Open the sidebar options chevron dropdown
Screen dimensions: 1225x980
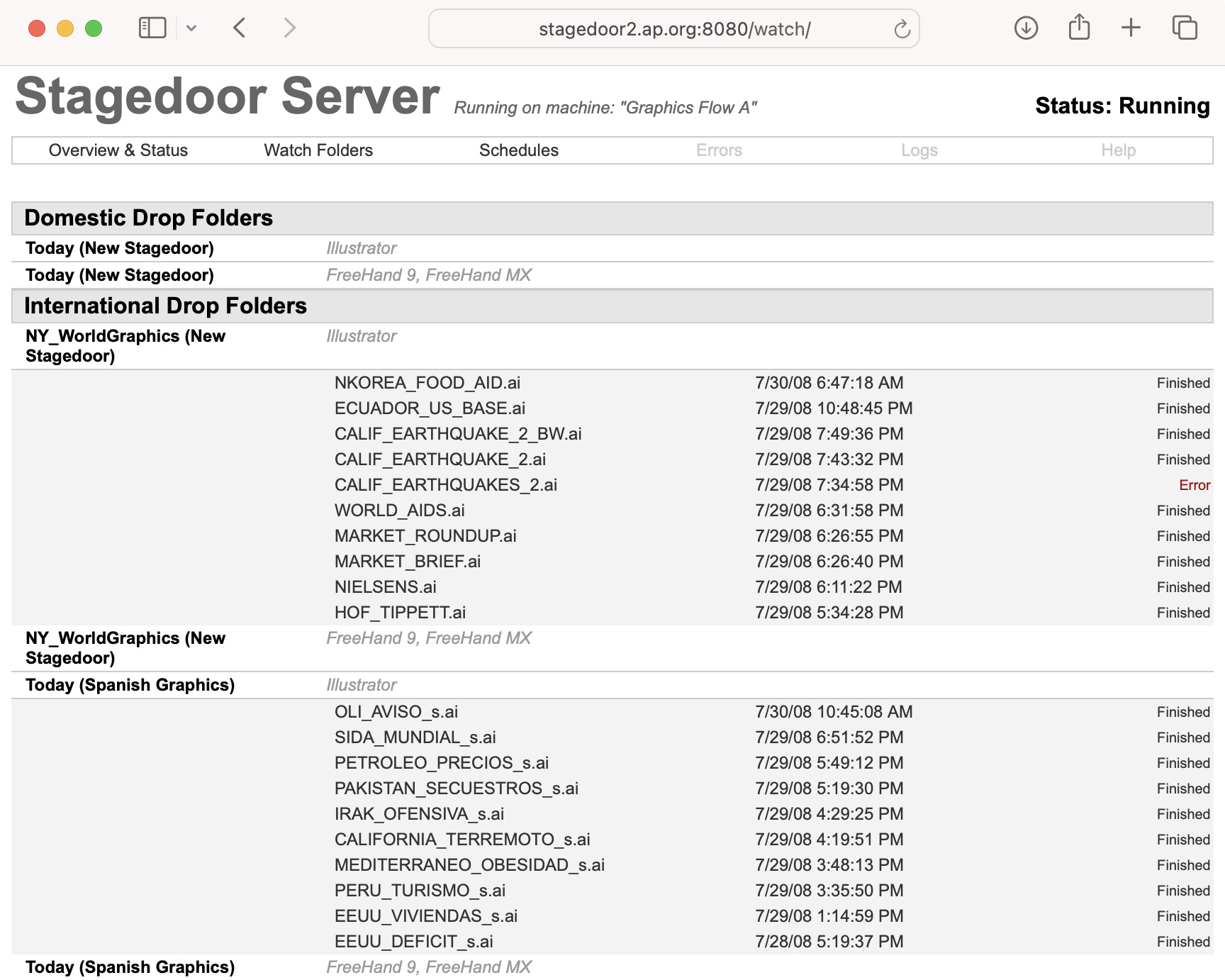191,28
